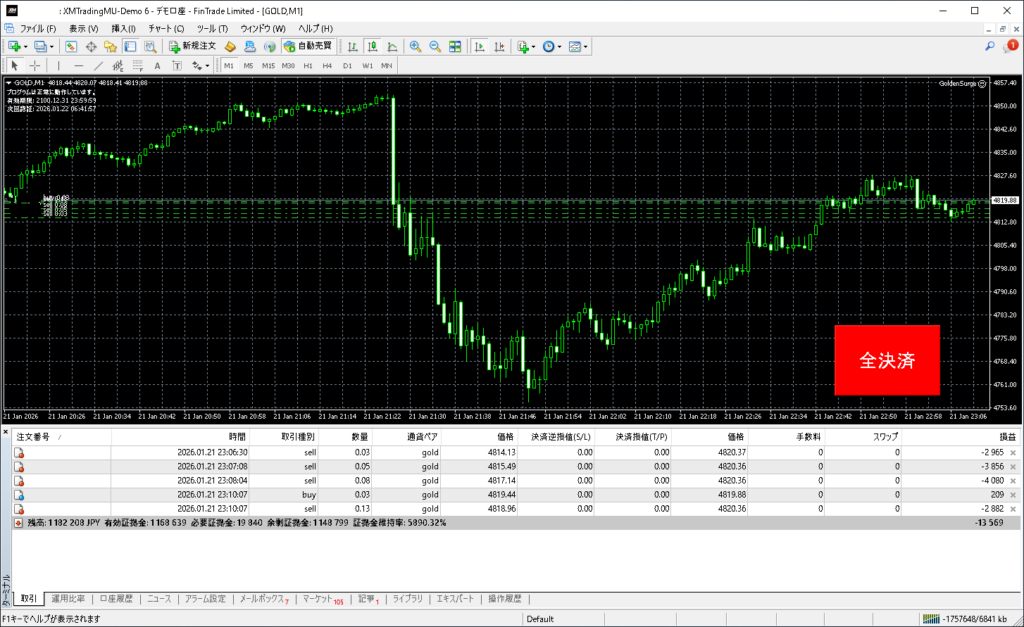Select the text label drawing tool
The width and height of the screenshot is (1024, 627).
coord(157,66)
